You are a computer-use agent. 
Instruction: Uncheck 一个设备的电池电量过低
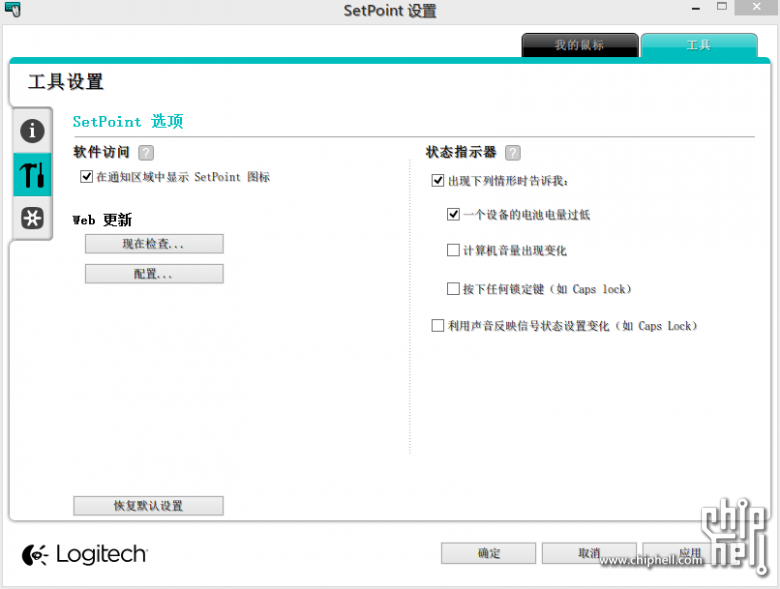[453, 214]
